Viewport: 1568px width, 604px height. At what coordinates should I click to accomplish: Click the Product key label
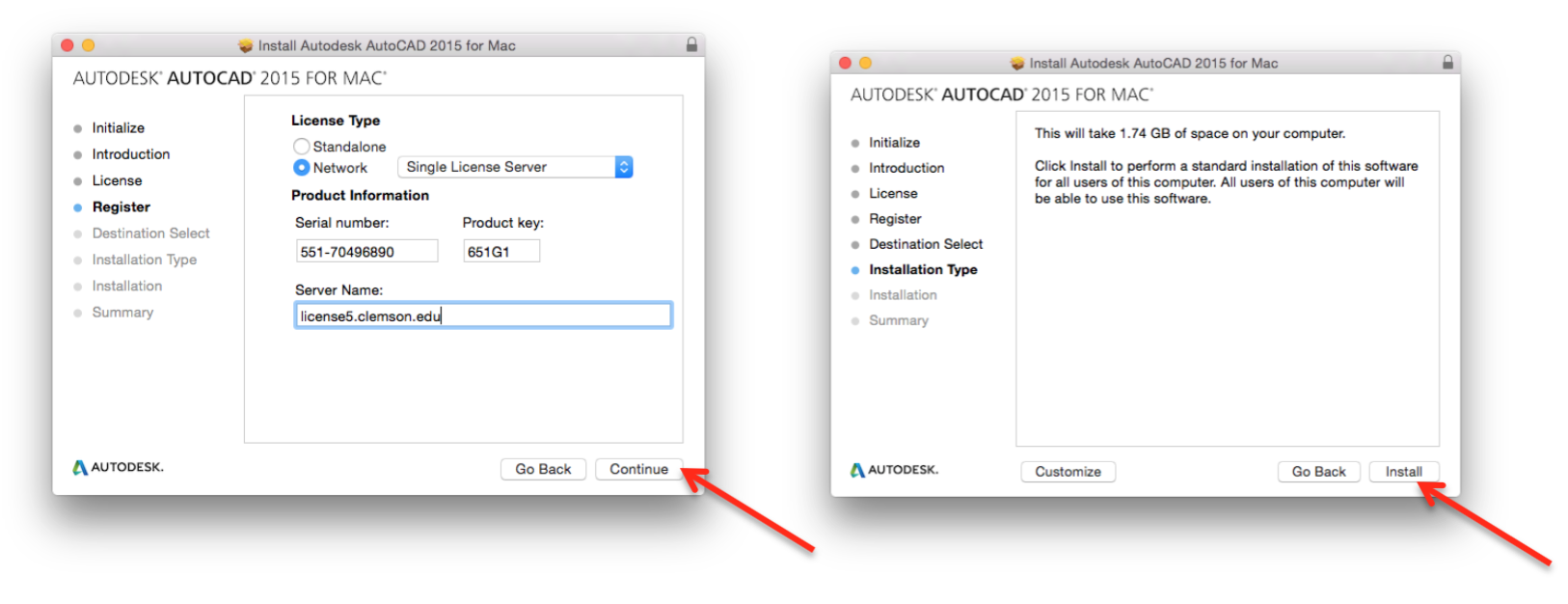pos(502,223)
